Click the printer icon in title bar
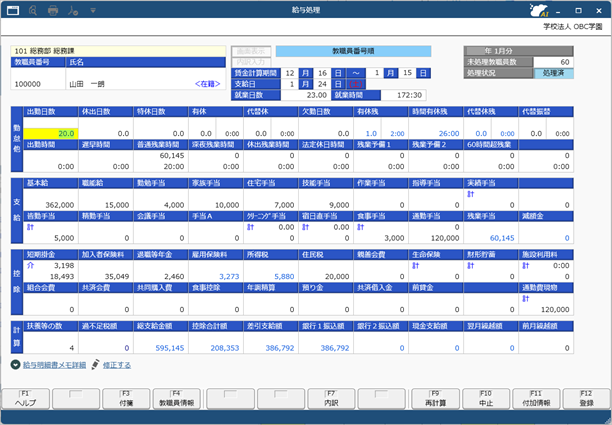The height and width of the screenshot is (425, 612). pyautogui.click(x=53, y=11)
